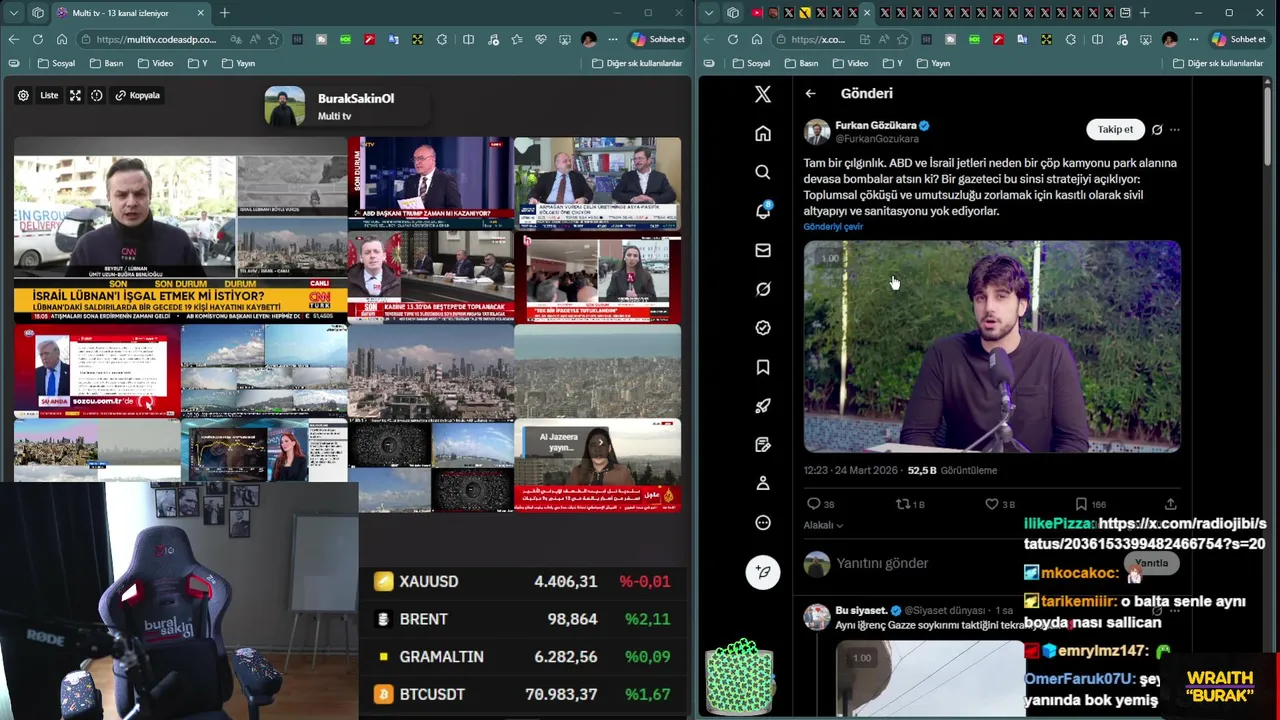Open new tab in left browser
The width and height of the screenshot is (1280, 720).
(x=224, y=13)
